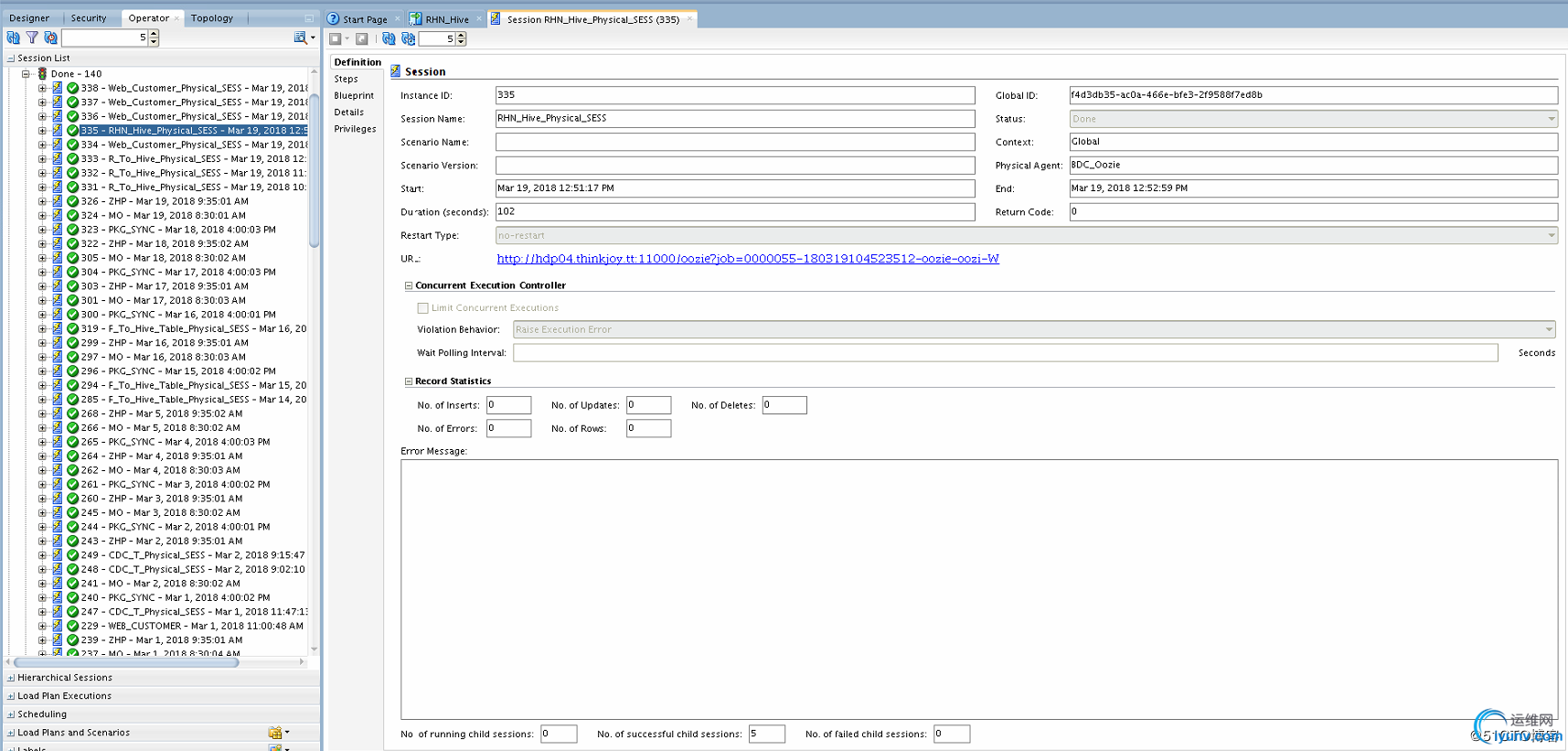Image resolution: width=1568 pixels, height=751 pixels.
Task: Increase the auto-refresh interval spinner in Operator
Action: tap(154, 34)
